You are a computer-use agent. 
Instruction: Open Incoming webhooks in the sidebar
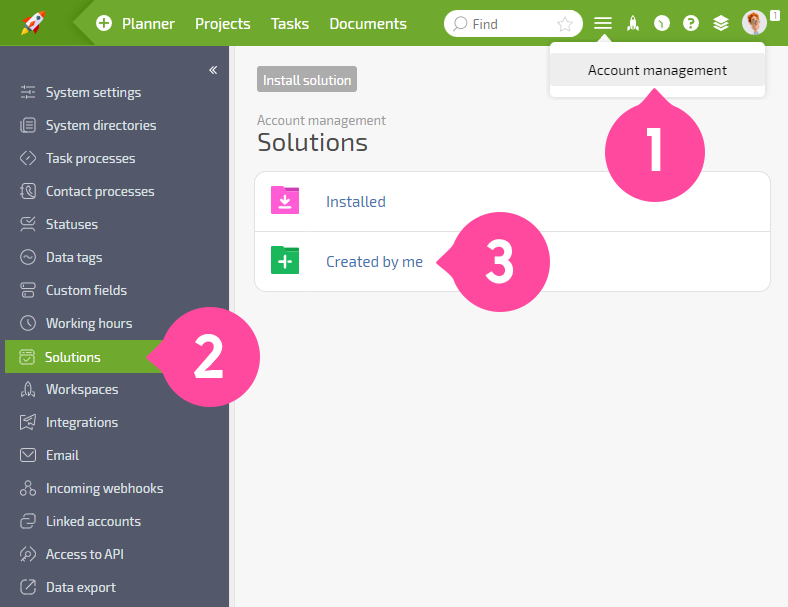105,488
